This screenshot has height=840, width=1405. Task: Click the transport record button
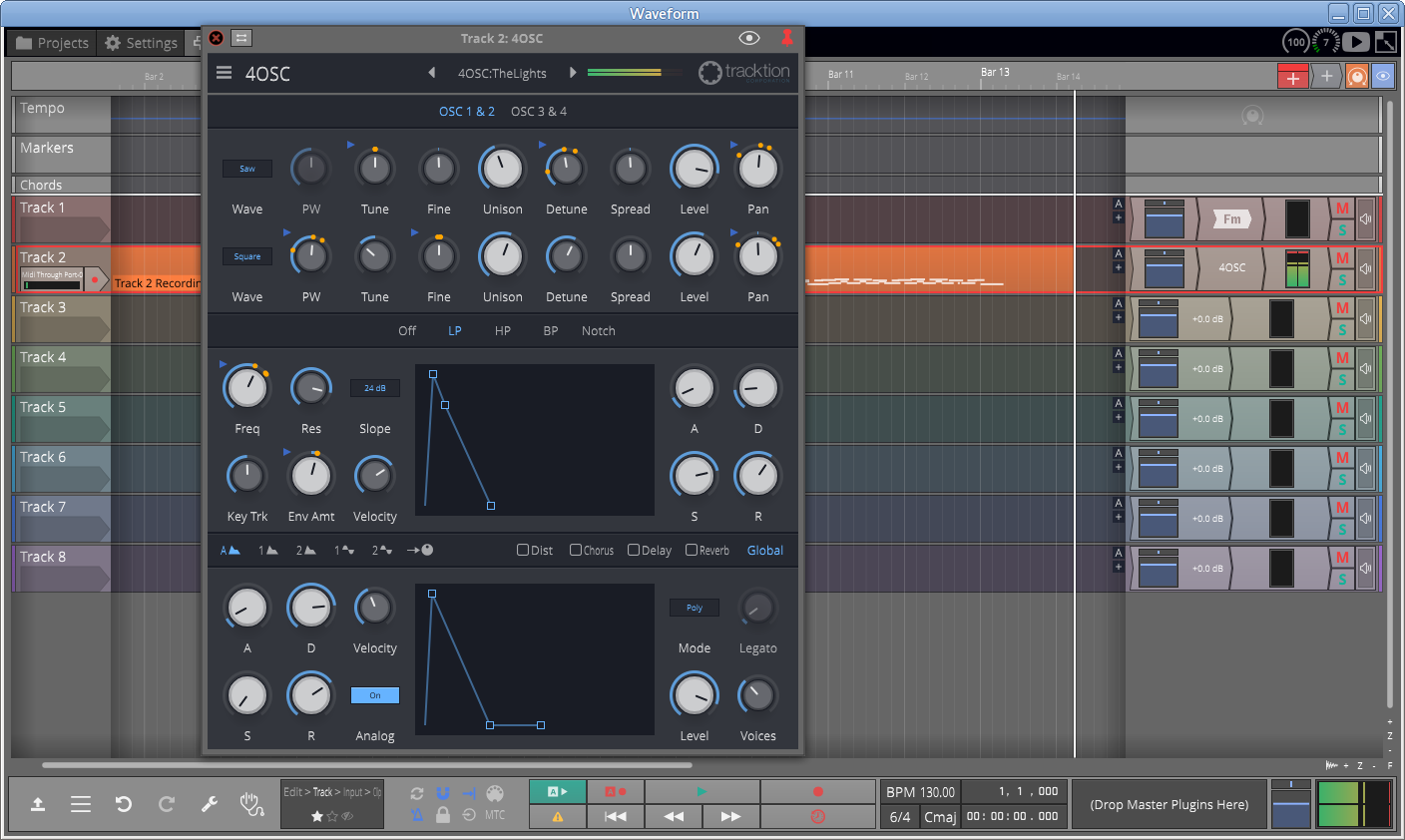point(818,792)
